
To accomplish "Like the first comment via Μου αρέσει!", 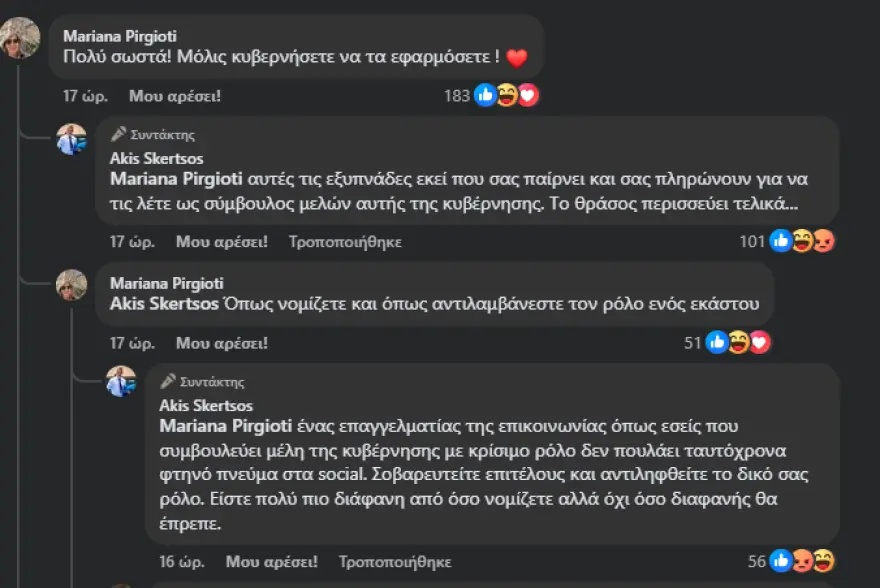I will pos(175,96).
